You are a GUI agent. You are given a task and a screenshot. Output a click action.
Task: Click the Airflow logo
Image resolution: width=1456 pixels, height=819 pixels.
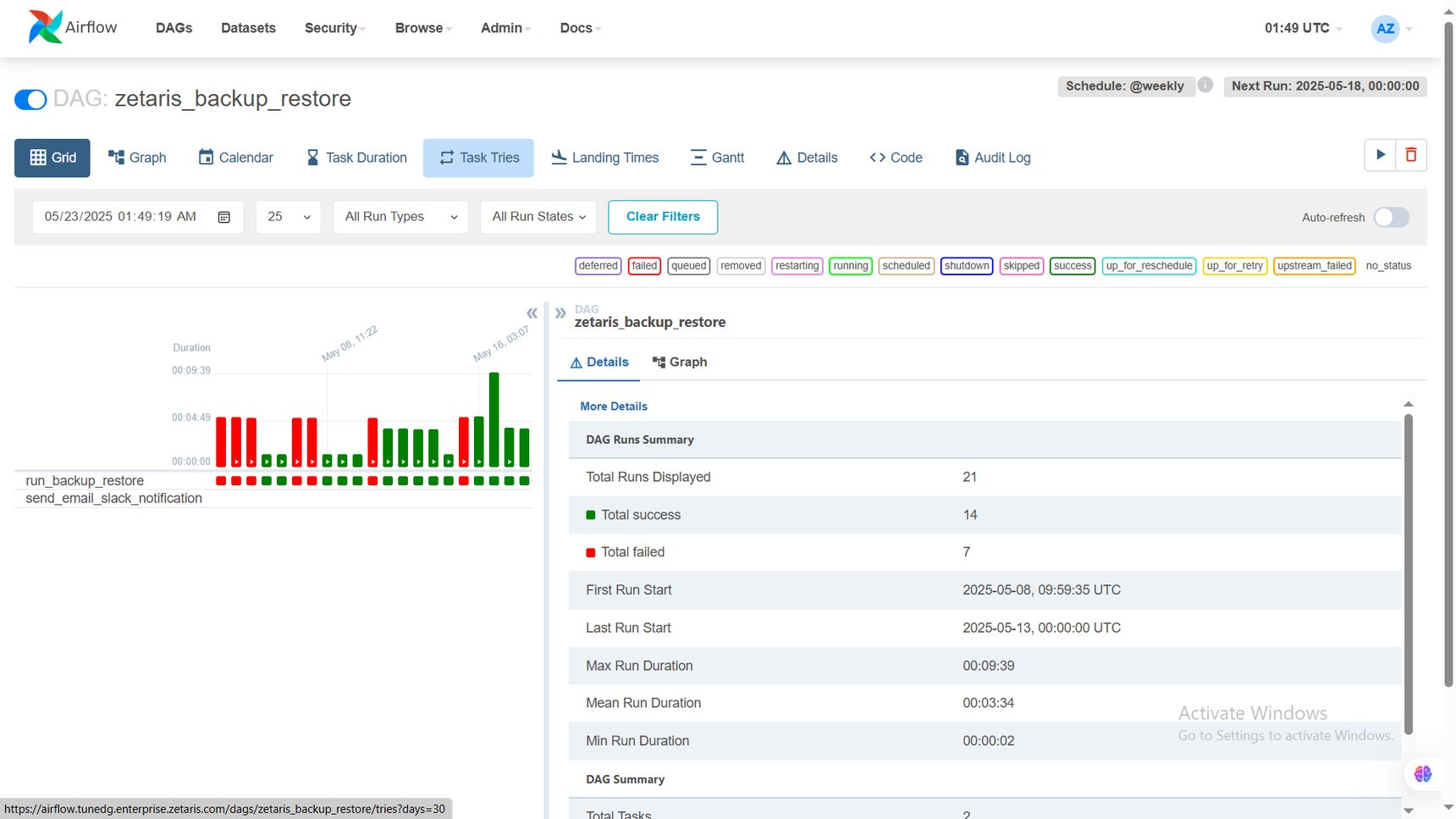point(47,26)
